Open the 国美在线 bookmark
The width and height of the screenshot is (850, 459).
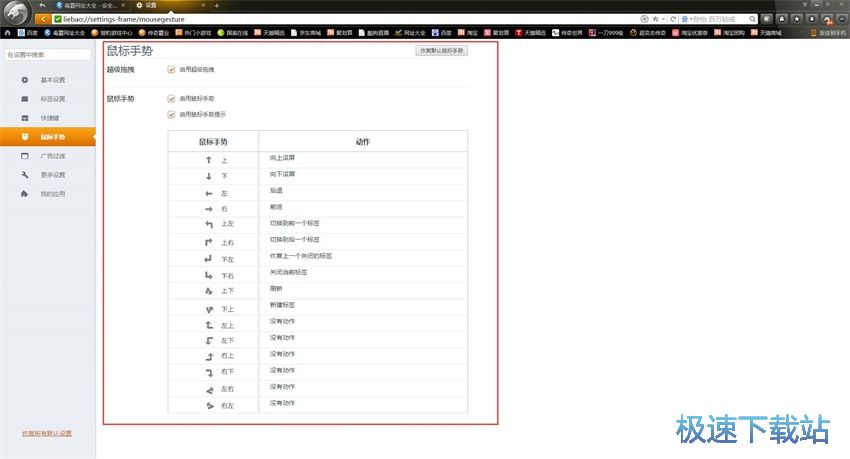point(233,33)
